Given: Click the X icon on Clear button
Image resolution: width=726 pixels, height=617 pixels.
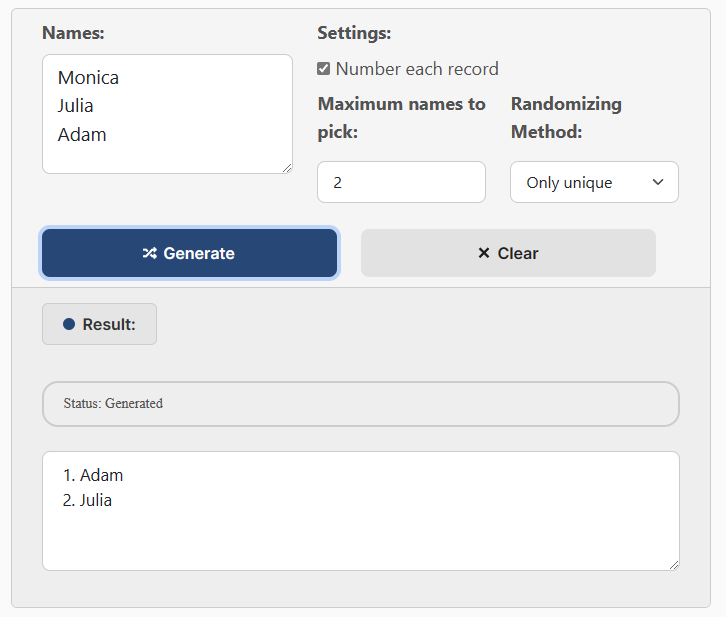Looking at the screenshot, I should (484, 253).
